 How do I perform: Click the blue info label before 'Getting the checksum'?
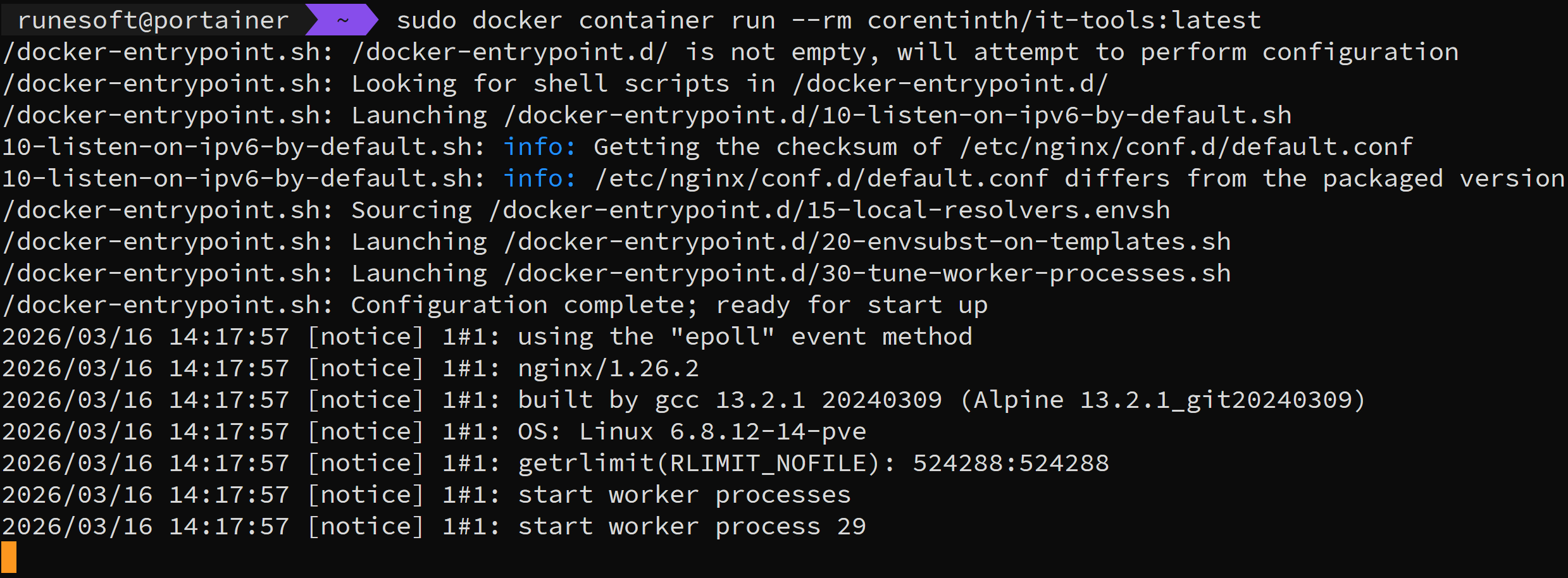(x=539, y=147)
